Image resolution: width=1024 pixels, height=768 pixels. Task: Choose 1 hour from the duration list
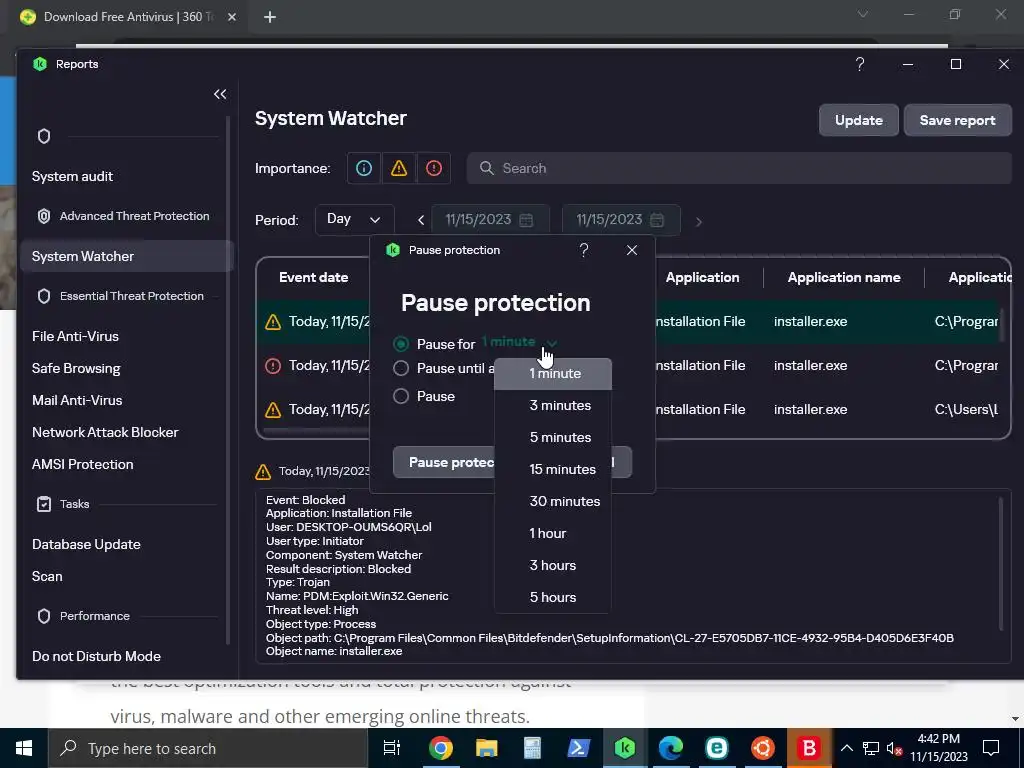[552, 534]
